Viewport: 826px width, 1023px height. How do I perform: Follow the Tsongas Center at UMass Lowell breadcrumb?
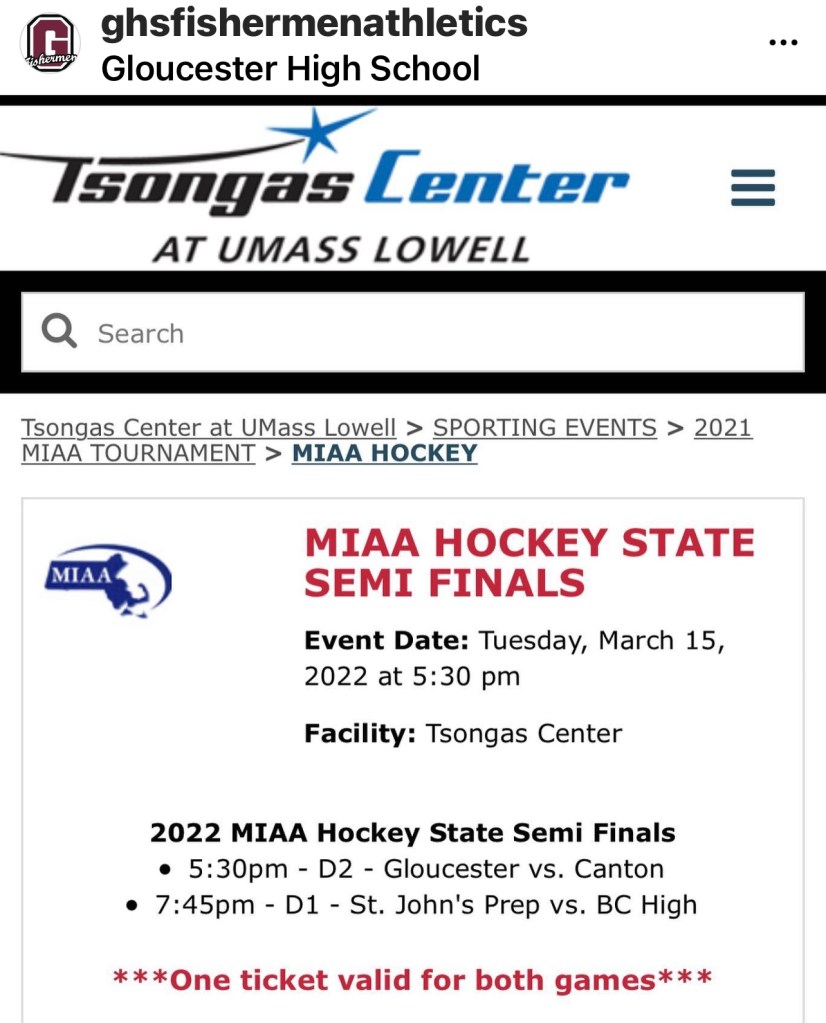tap(208, 428)
